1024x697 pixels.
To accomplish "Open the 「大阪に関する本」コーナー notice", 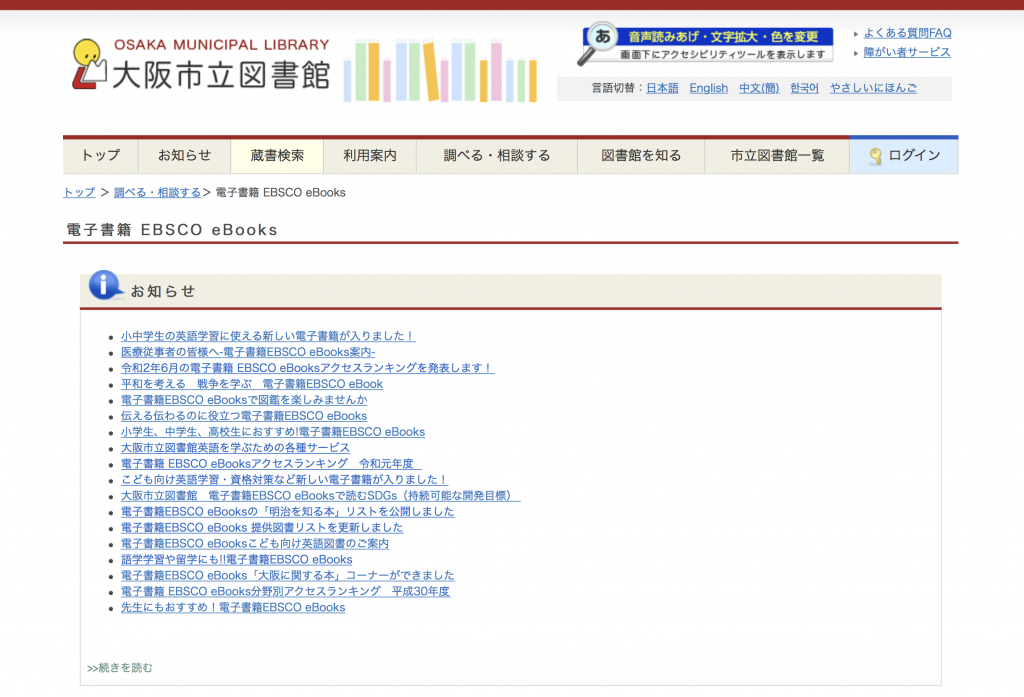I will coord(287,575).
